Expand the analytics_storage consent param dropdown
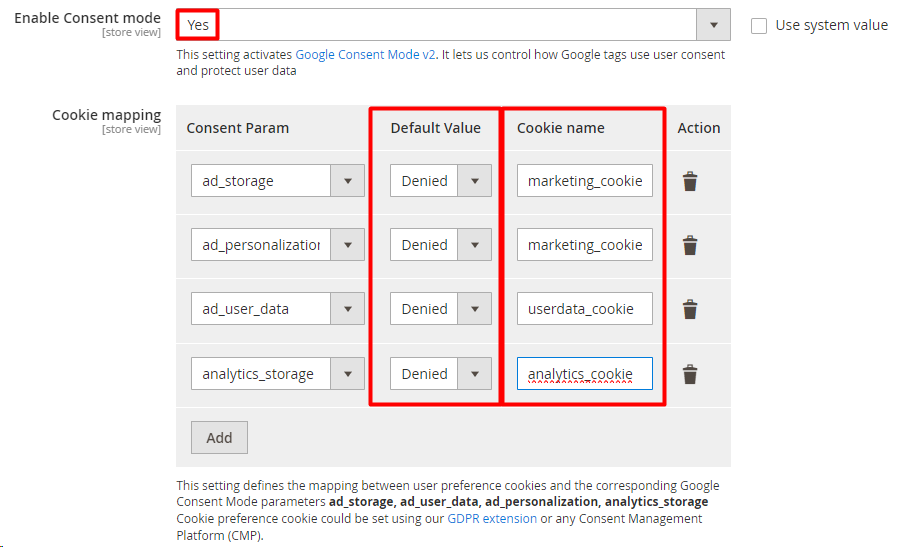Screen dimensions: 900x547 pos(277,374)
